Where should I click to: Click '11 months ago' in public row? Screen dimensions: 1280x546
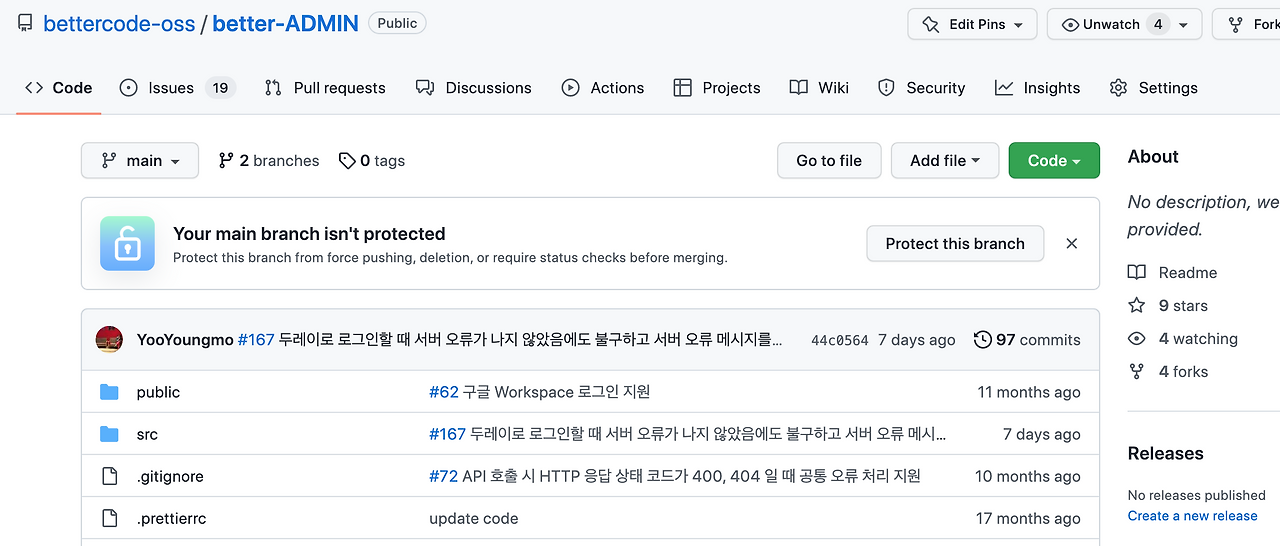[1029, 392]
